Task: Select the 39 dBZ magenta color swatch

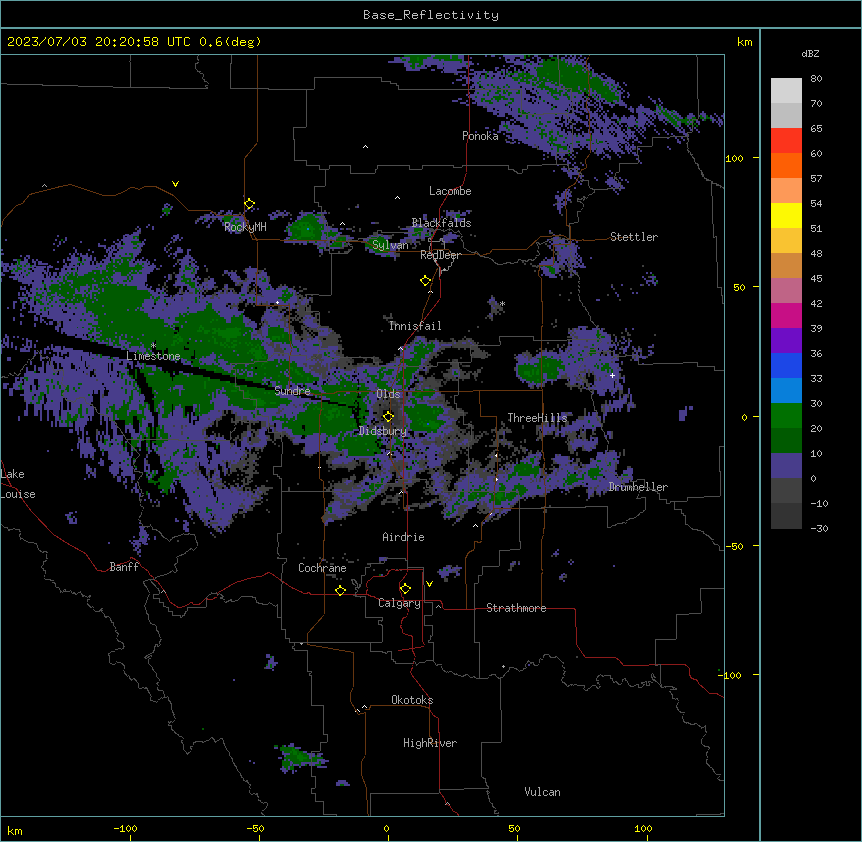Action: pyautogui.click(x=786, y=315)
